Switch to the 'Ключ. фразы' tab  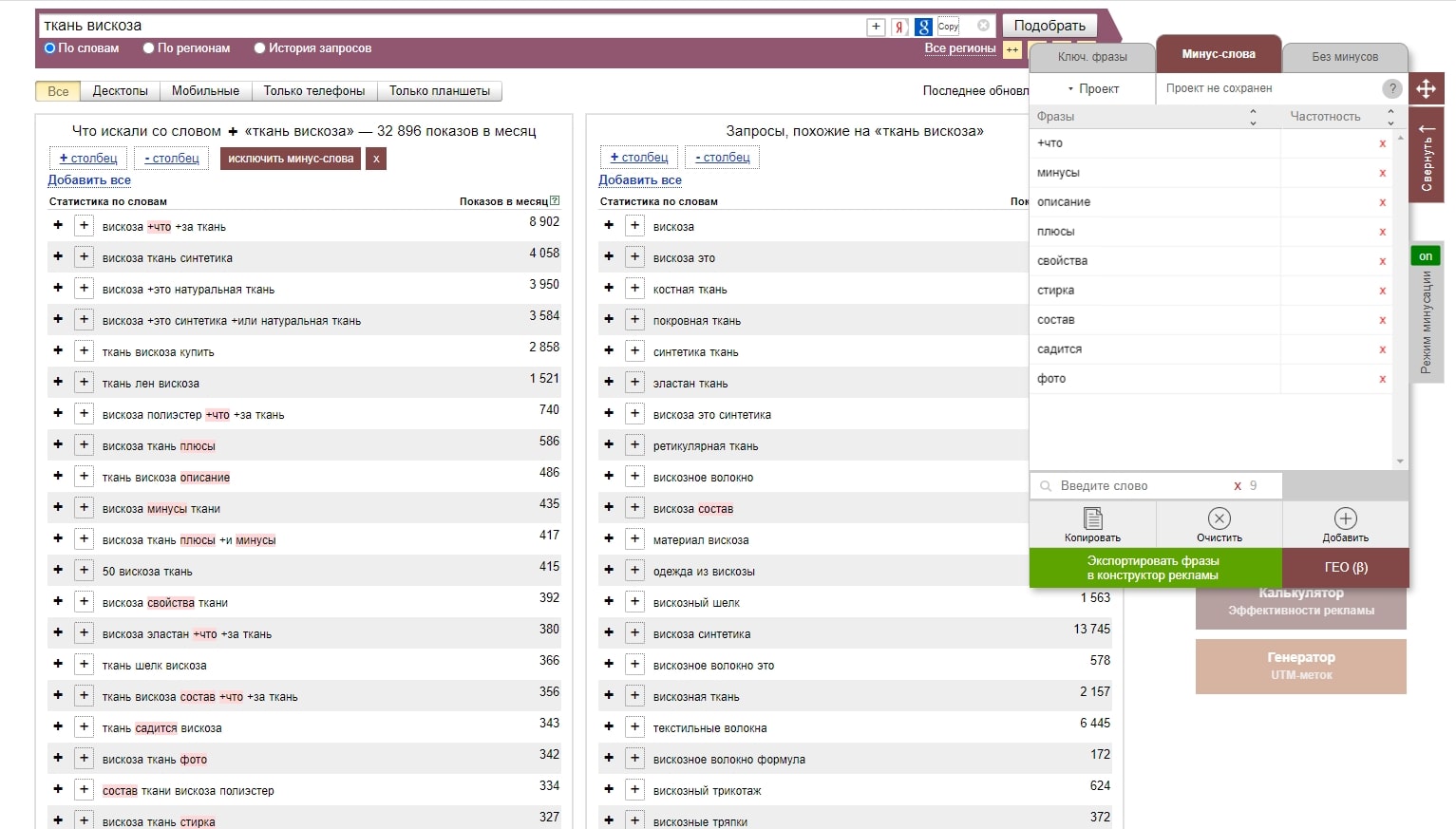pos(1092,57)
